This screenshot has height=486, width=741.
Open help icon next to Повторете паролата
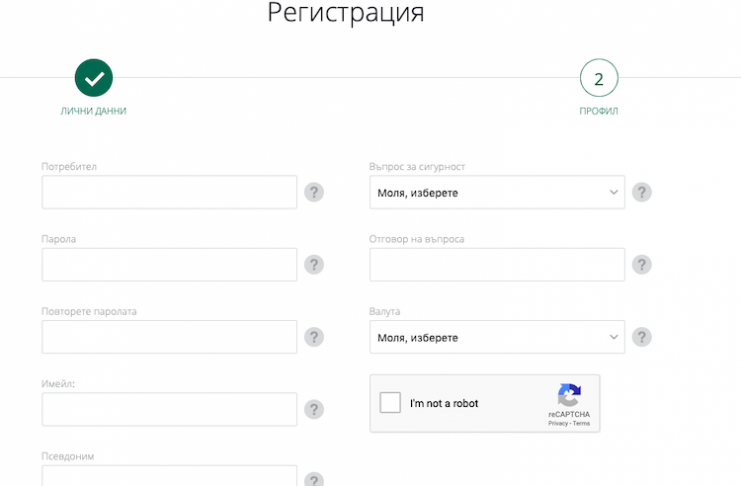click(314, 337)
